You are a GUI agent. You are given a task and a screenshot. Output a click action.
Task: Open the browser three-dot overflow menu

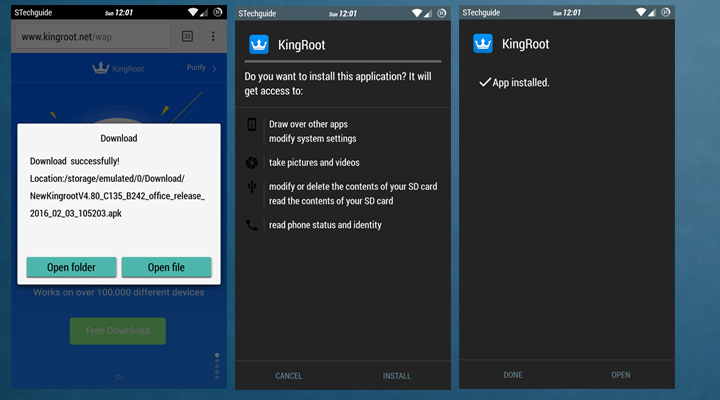coord(213,36)
